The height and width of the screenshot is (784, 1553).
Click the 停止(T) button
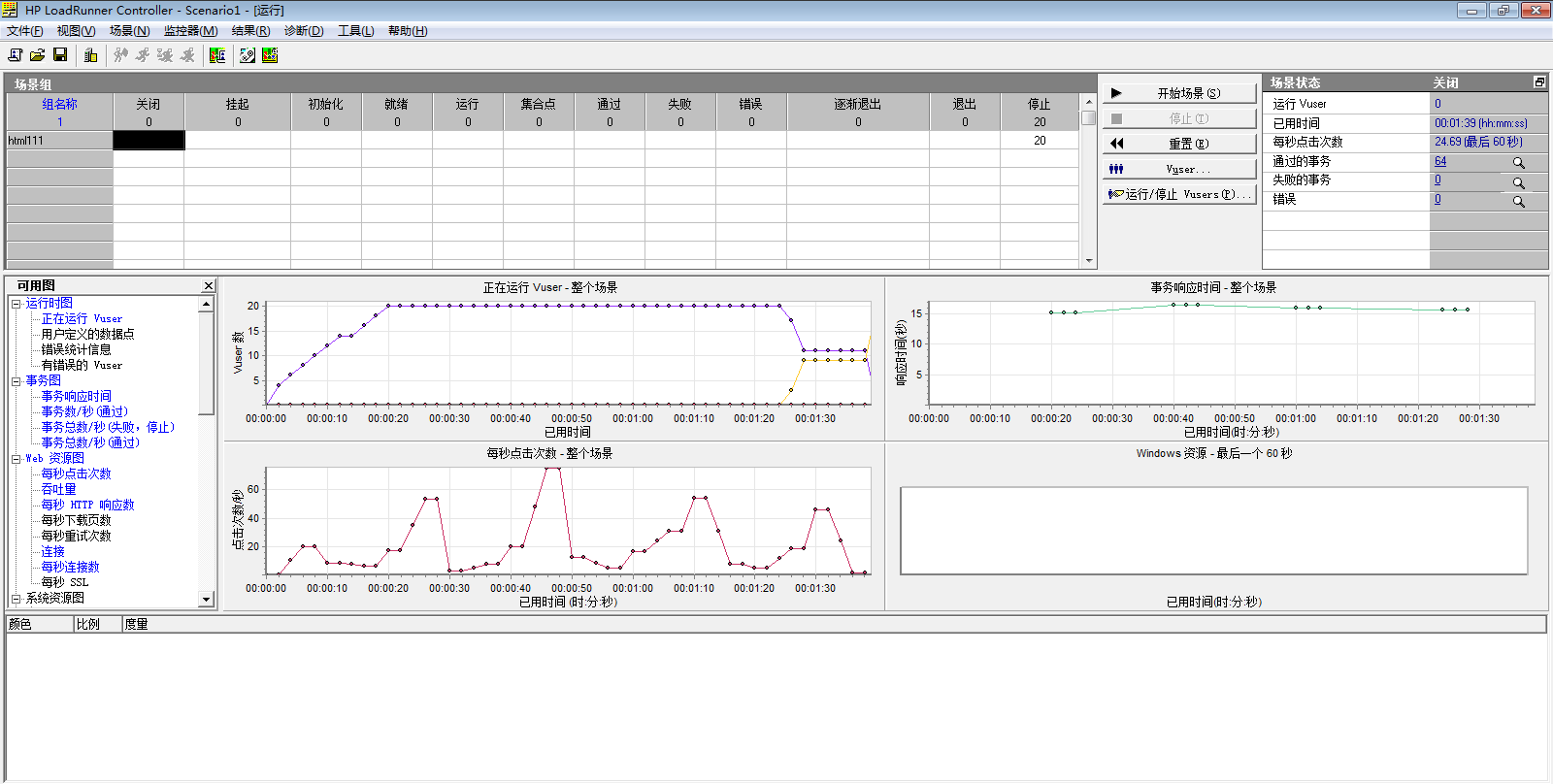[1179, 118]
